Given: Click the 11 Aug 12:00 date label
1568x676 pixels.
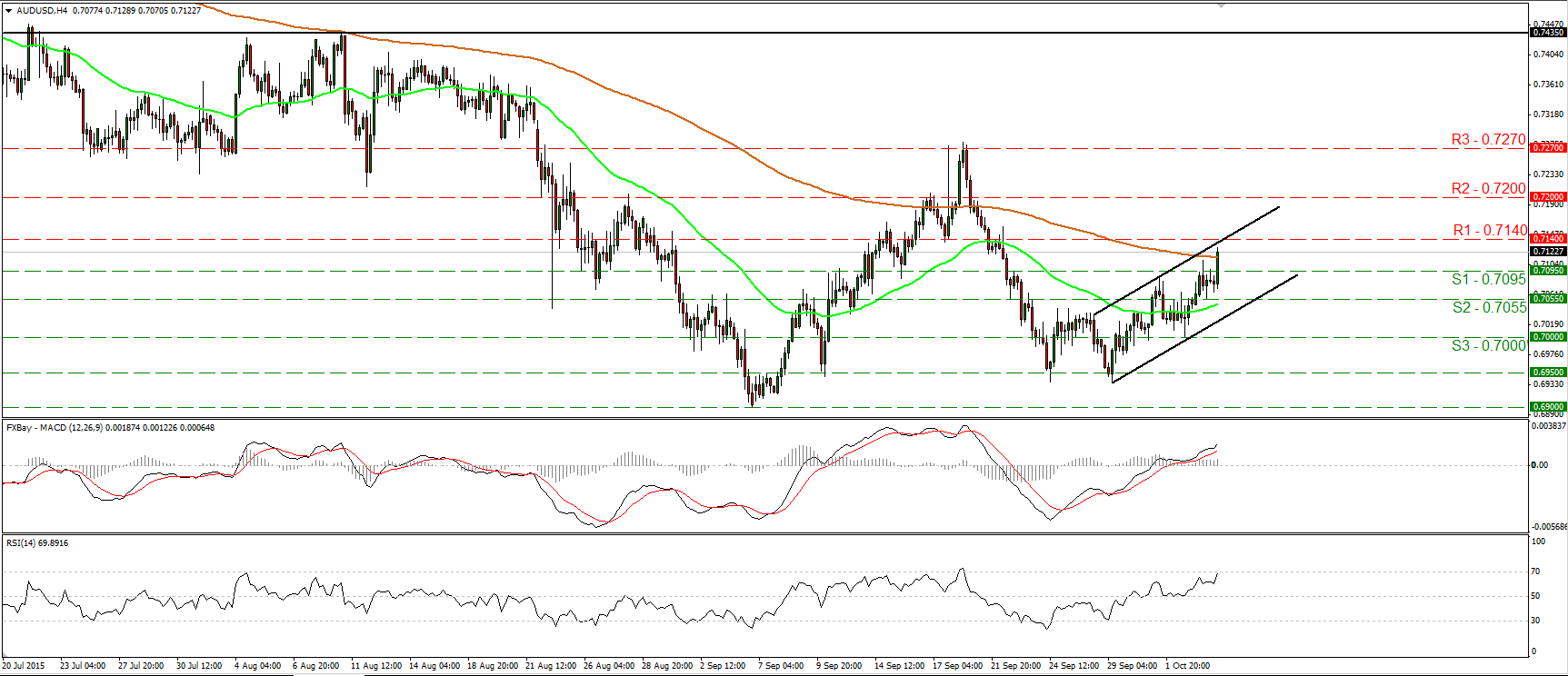Looking at the screenshot, I should point(375,666).
